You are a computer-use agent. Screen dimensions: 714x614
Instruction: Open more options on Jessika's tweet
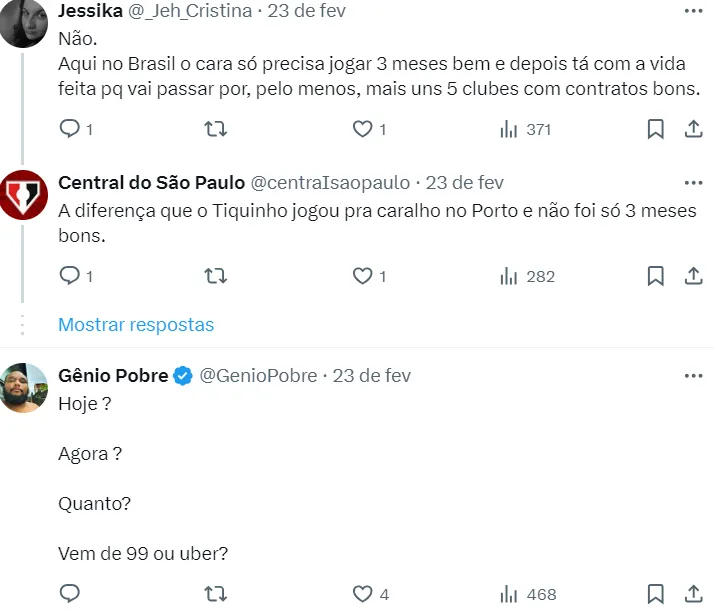click(692, 11)
